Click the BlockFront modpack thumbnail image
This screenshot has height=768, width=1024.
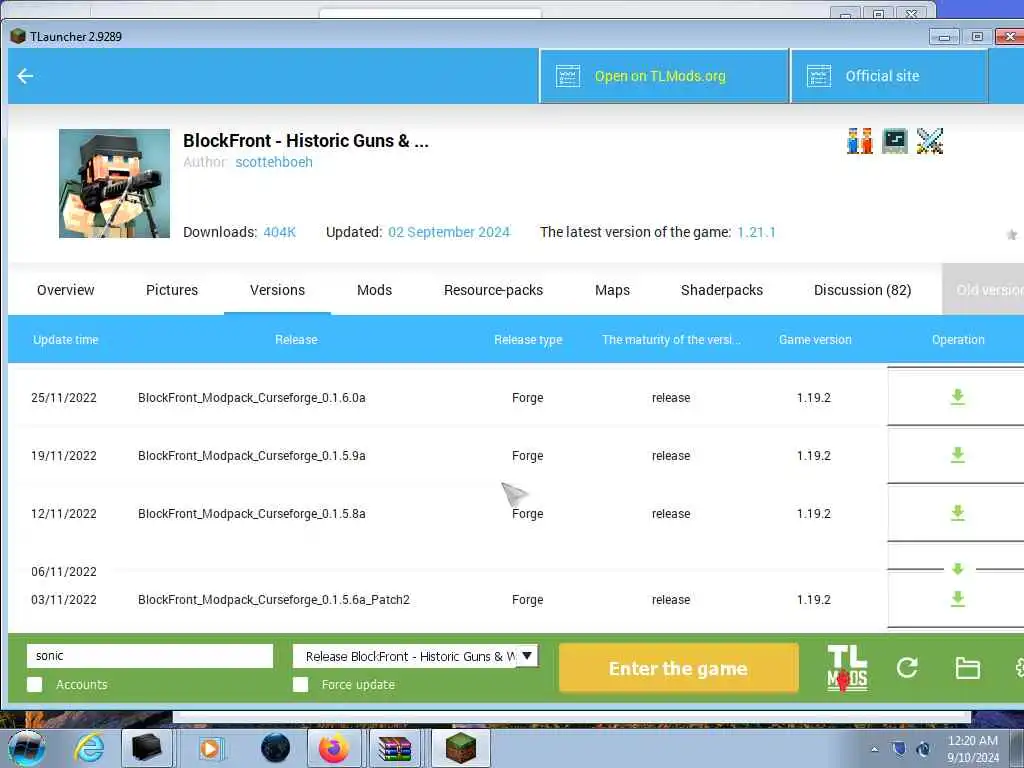(114, 184)
